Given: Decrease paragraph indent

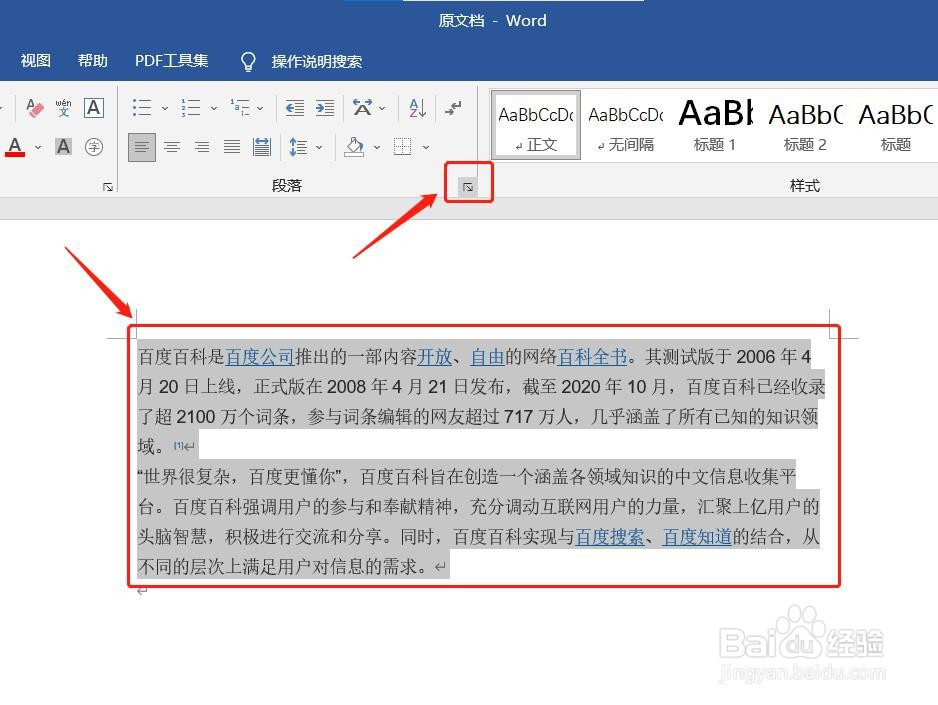Looking at the screenshot, I should pyautogui.click(x=294, y=108).
